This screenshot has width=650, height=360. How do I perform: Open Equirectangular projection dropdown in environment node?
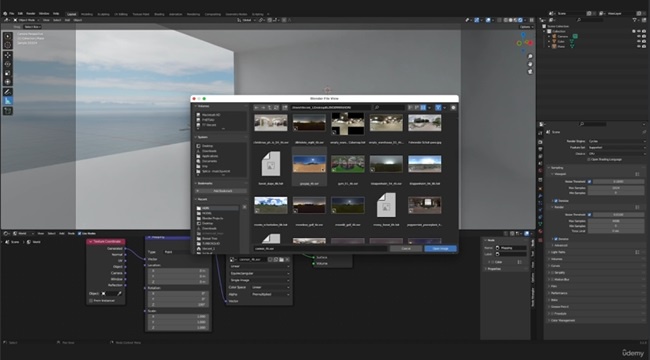pos(260,273)
